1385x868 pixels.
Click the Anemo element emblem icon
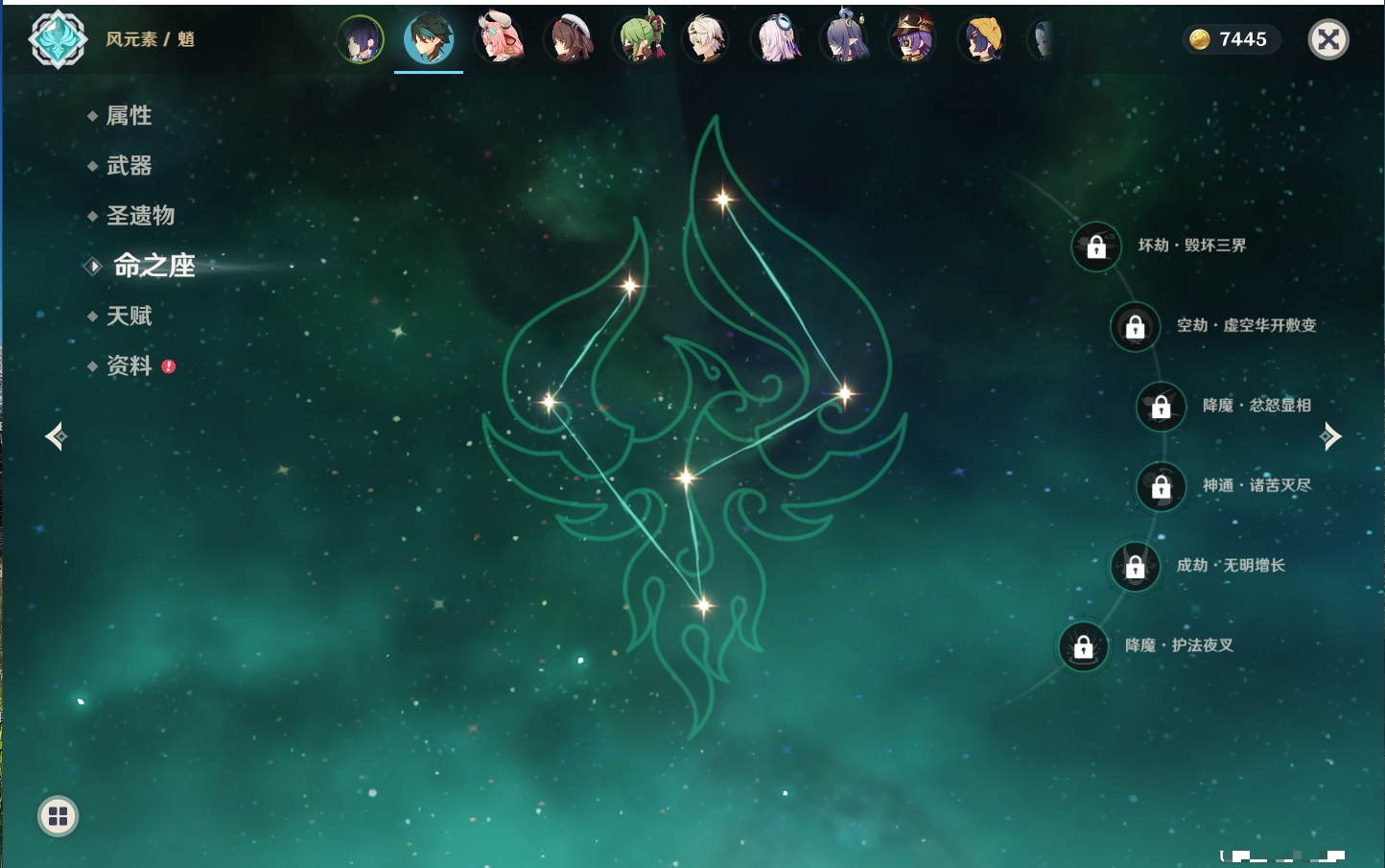point(58,39)
